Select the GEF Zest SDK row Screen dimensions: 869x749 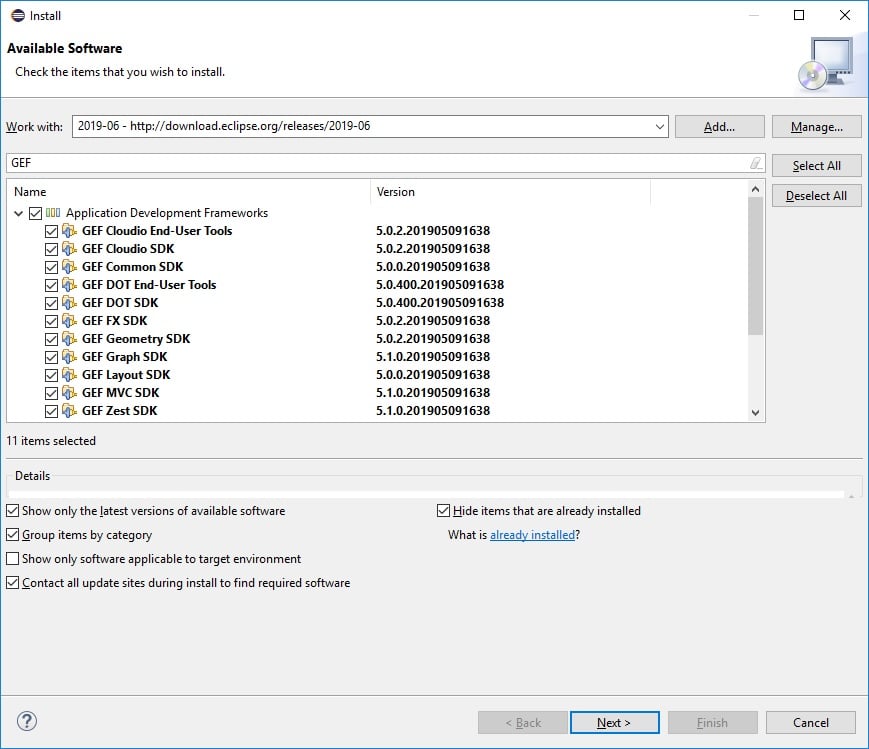click(377, 411)
